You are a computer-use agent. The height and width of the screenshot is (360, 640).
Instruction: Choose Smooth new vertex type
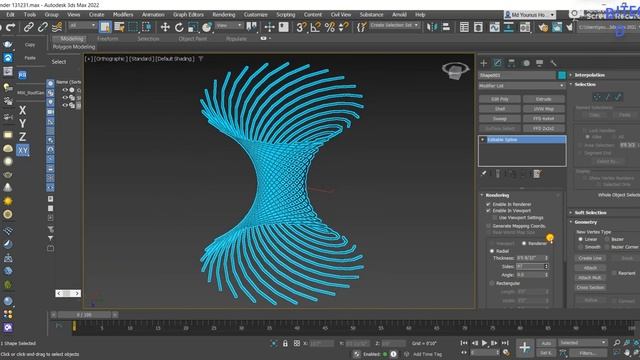coord(580,247)
